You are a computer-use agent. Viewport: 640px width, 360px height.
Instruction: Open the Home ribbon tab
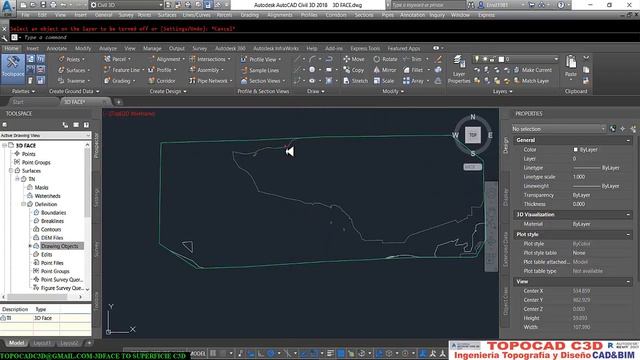[x=11, y=48]
